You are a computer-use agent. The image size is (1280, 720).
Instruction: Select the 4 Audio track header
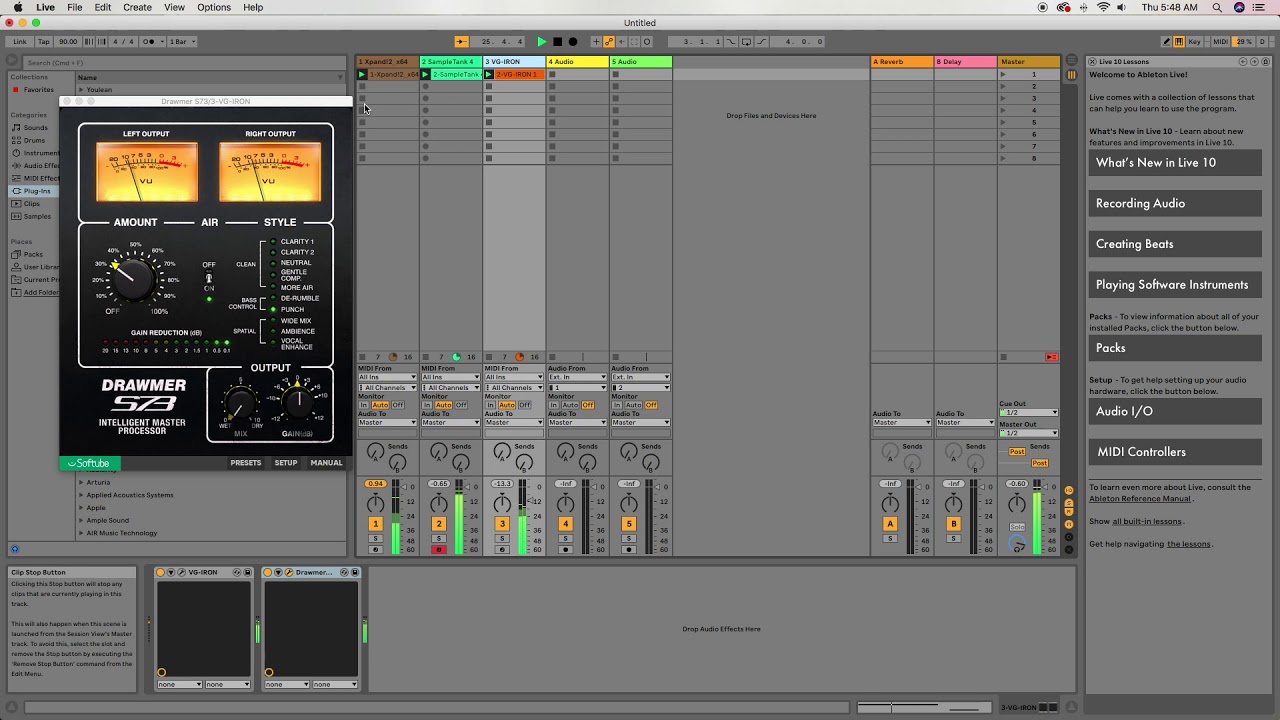pyautogui.click(x=578, y=62)
